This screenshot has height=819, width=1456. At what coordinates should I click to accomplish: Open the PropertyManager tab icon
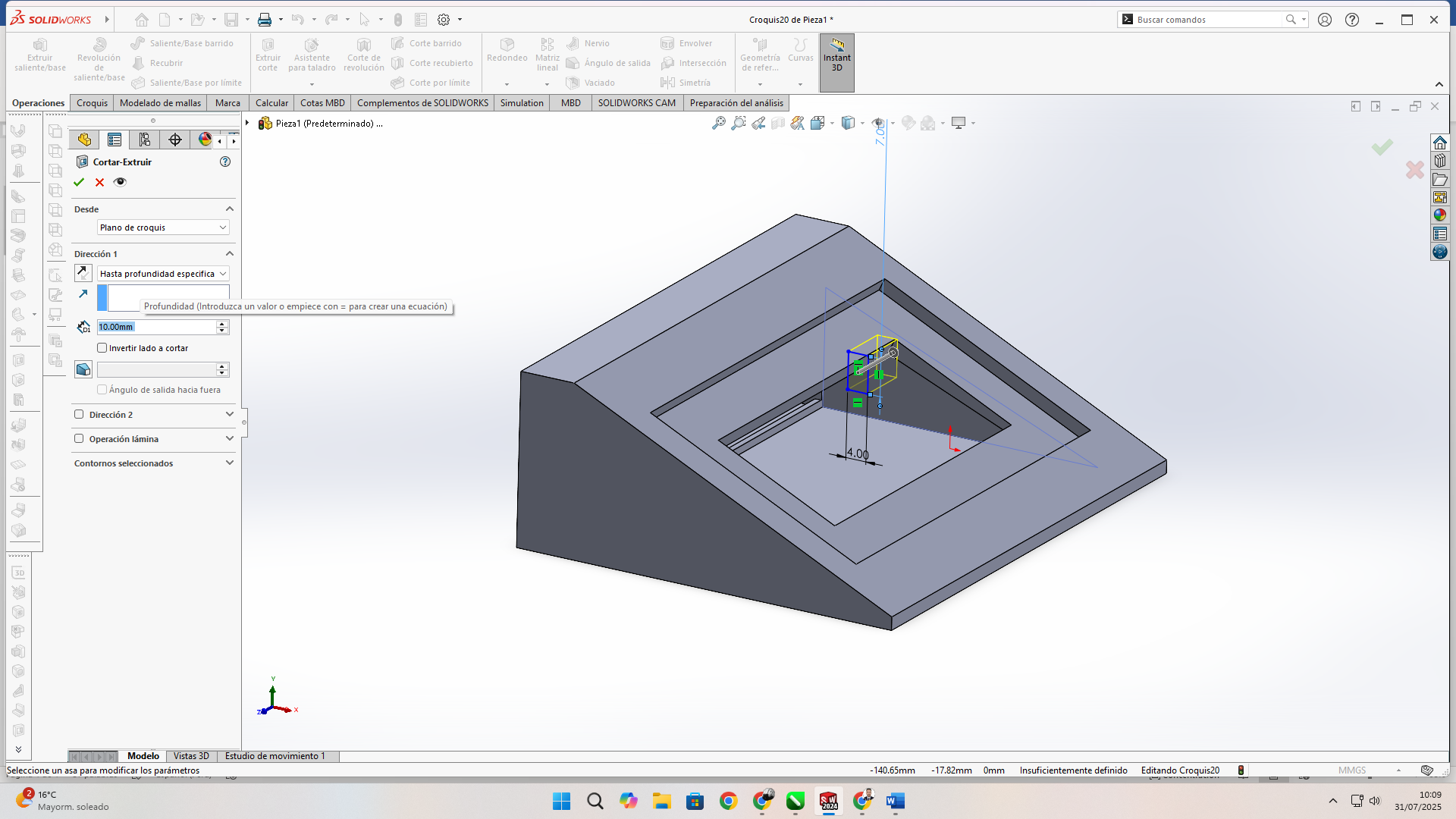[115, 140]
